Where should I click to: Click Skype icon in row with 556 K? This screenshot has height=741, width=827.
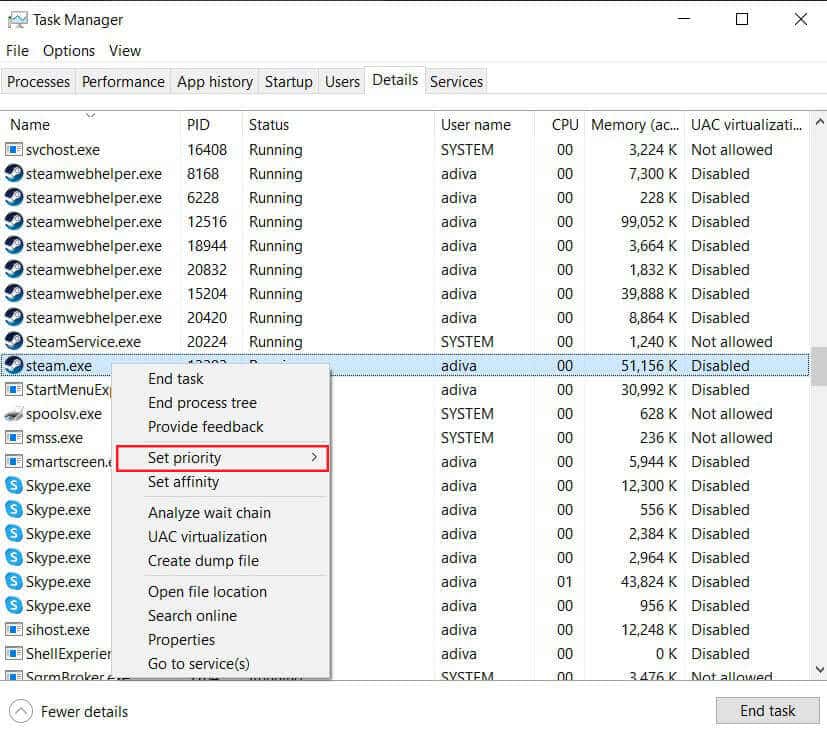pyautogui.click(x=14, y=509)
